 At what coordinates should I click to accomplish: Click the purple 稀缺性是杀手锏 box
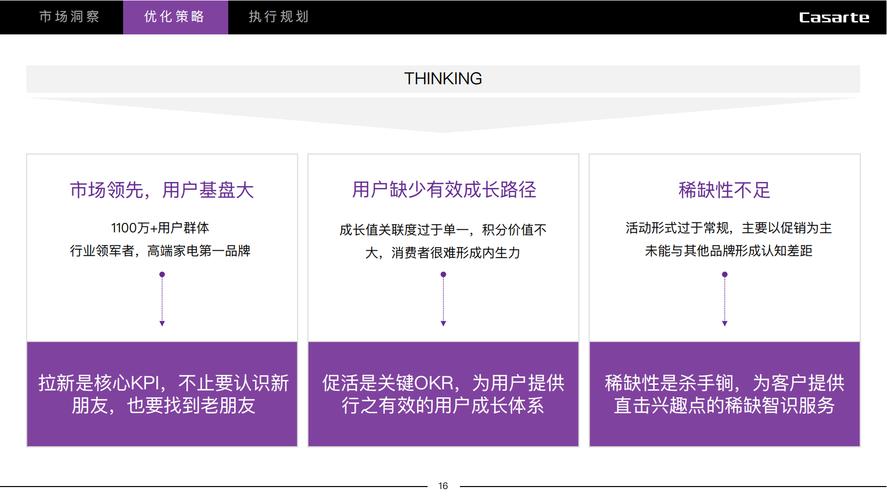(x=725, y=394)
